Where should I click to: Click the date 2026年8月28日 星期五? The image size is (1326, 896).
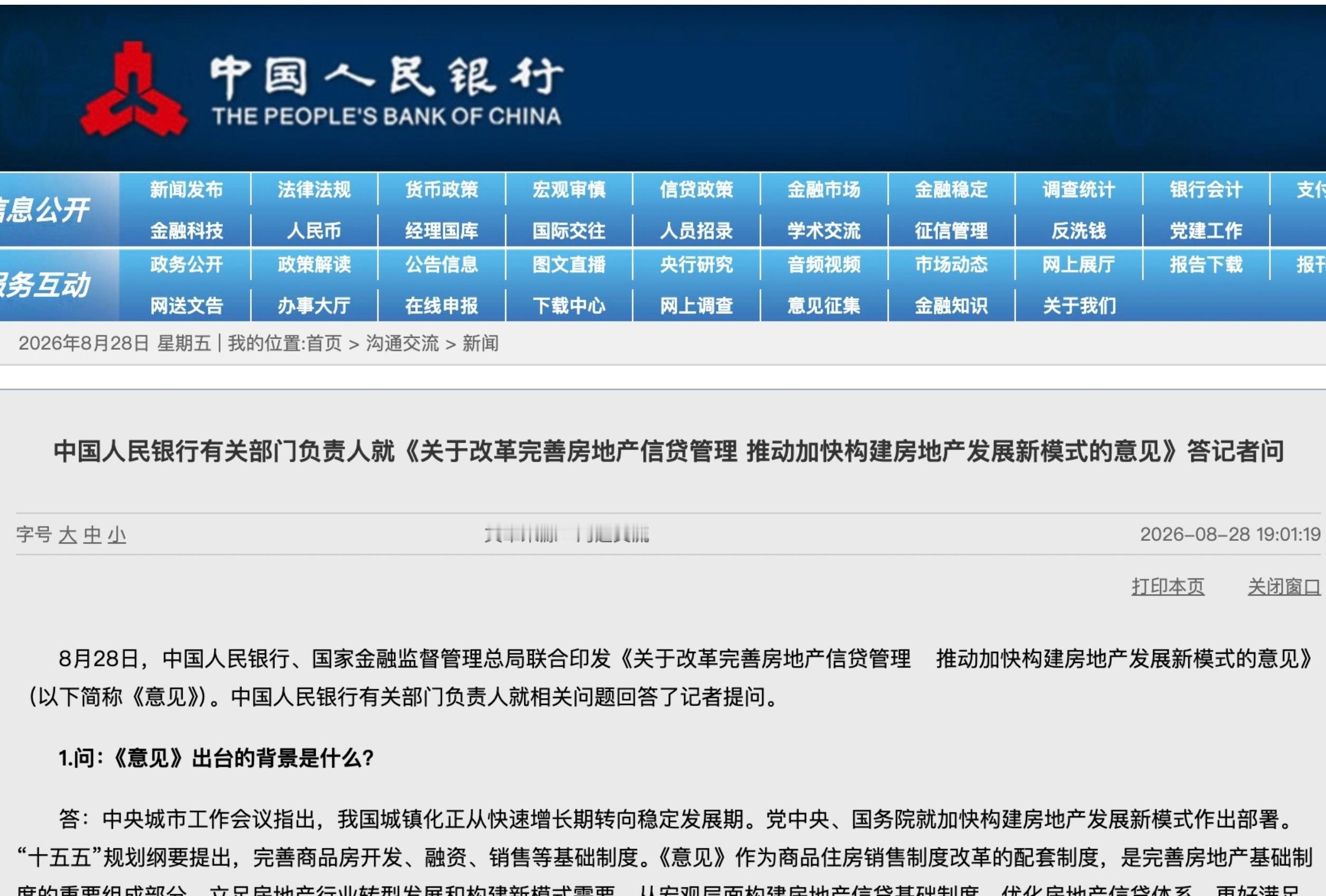[x=115, y=344]
